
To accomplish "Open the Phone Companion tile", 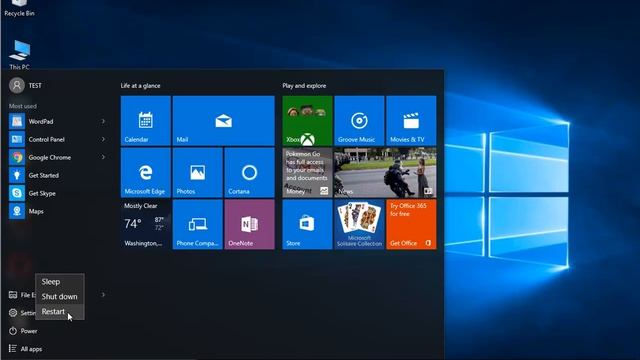I will [x=198, y=224].
